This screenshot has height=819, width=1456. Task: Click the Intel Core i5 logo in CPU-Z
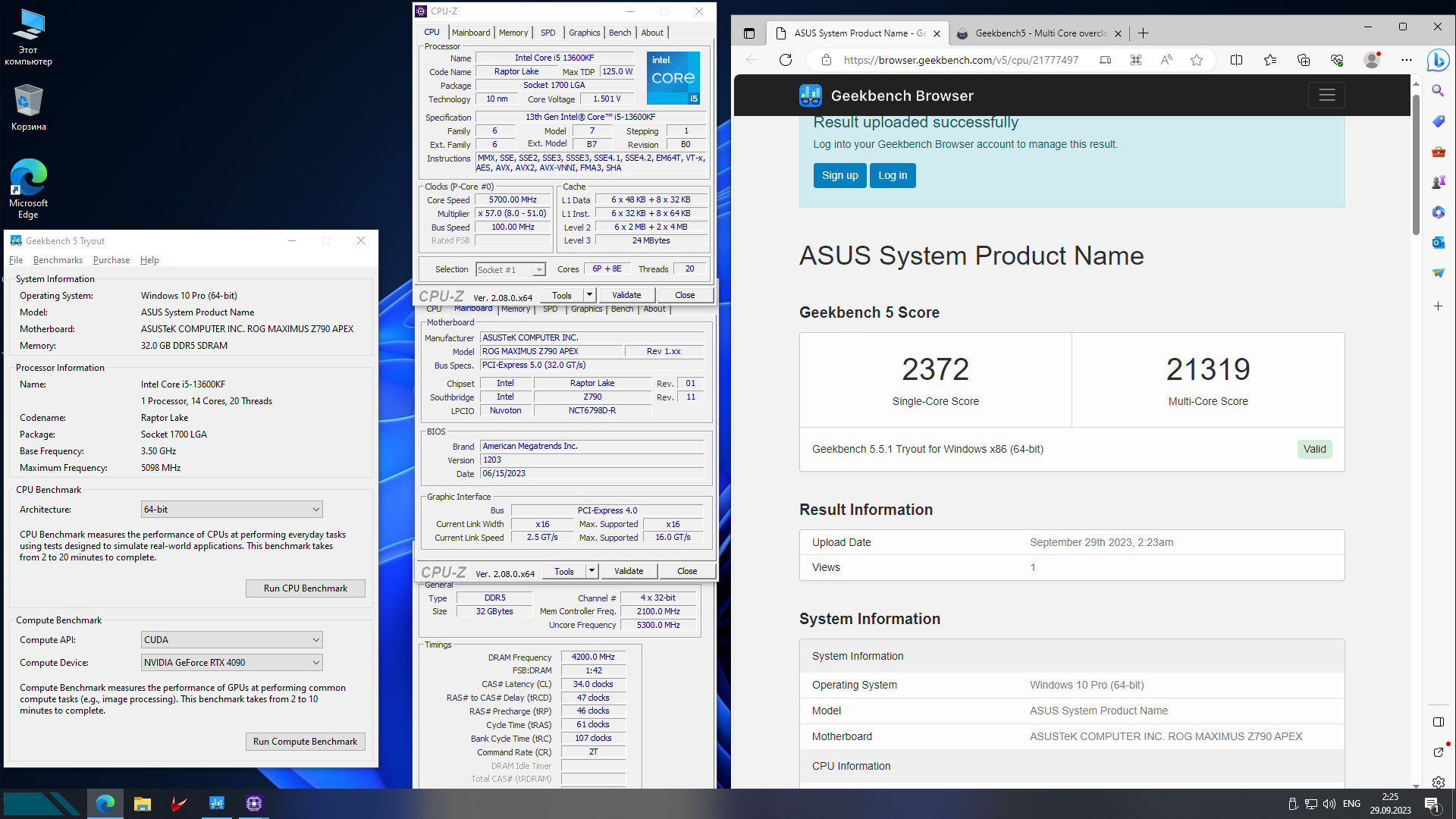[673, 78]
